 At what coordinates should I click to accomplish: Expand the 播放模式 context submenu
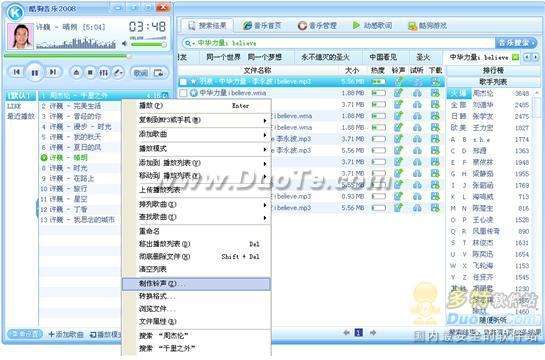265,149
